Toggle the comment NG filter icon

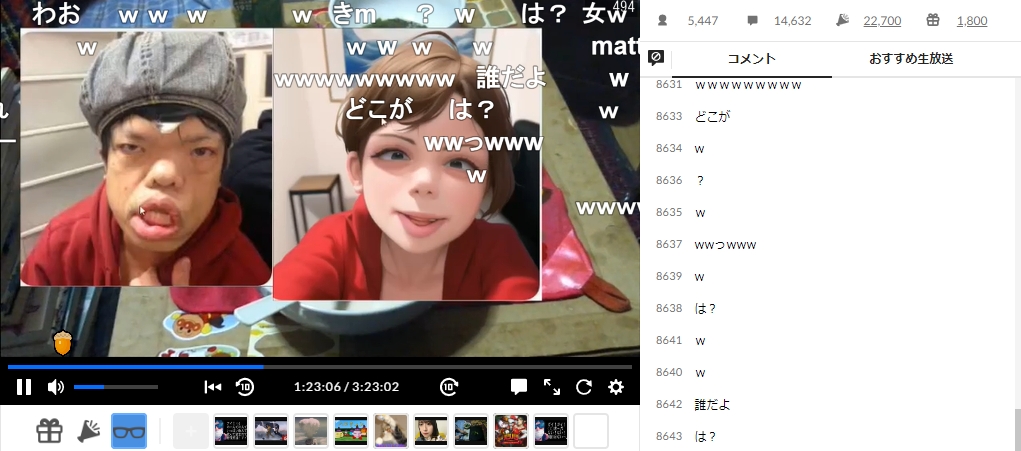[x=656, y=58]
